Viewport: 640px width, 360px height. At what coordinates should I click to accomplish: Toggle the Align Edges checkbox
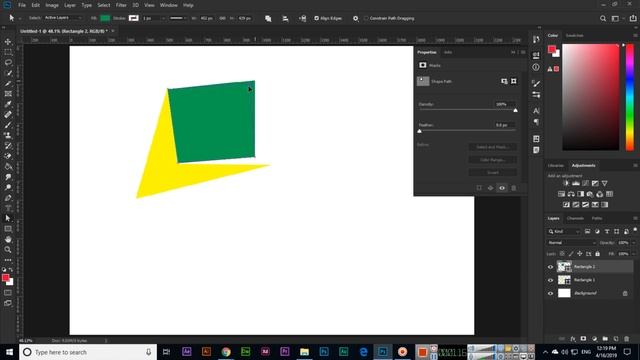tap(316, 18)
